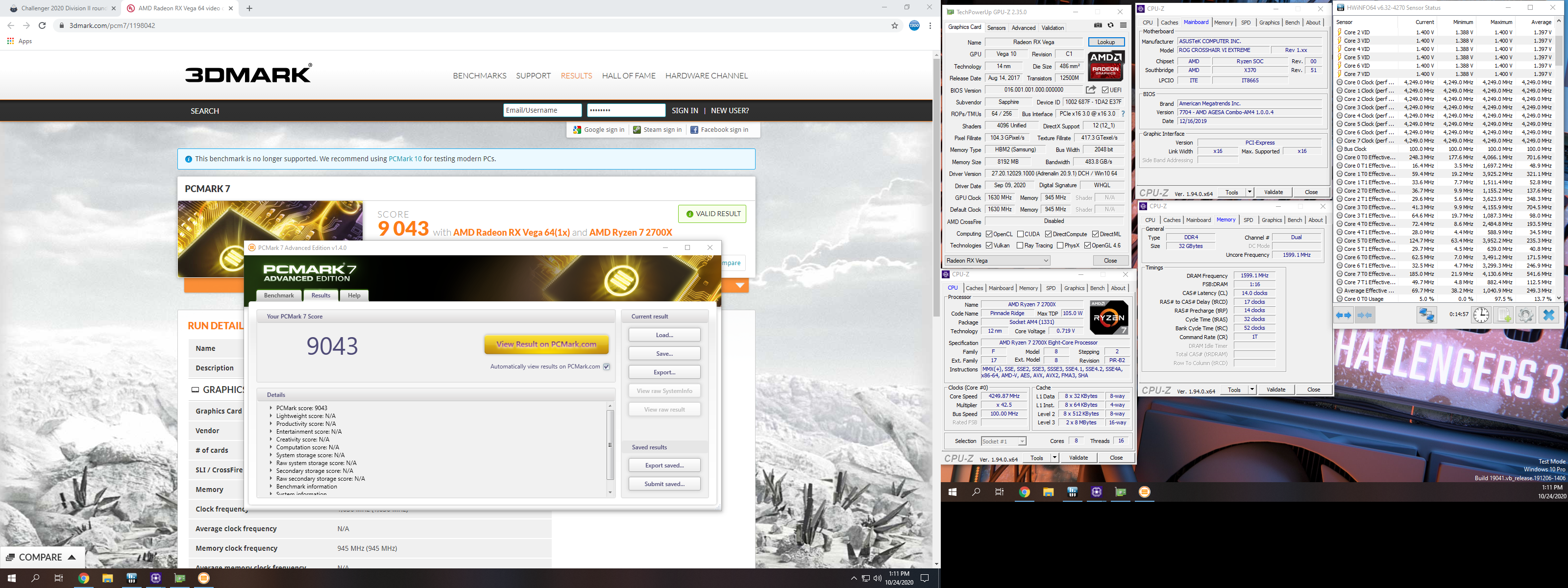Open Tools dropdown arrow in CPU-Z Mainboard window
The height and width of the screenshot is (588, 1568).
[x=1249, y=193]
